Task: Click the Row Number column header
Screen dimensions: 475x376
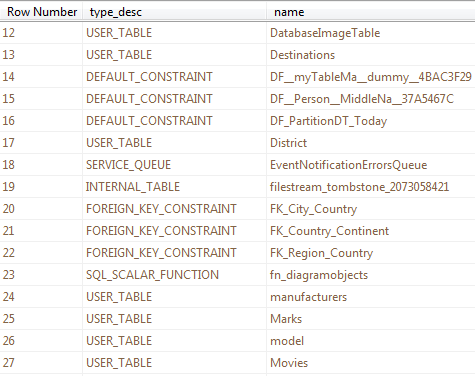Action: click(x=41, y=12)
